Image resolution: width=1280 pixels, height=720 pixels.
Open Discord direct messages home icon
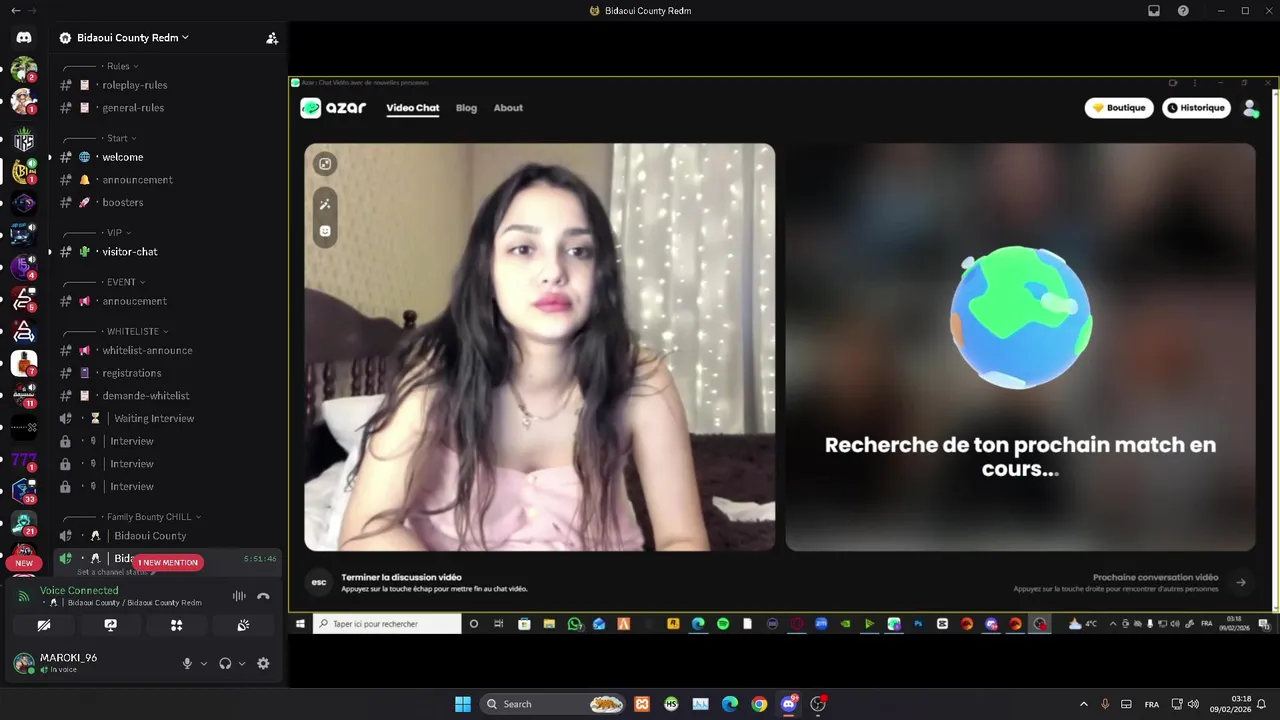coord(24,38)
